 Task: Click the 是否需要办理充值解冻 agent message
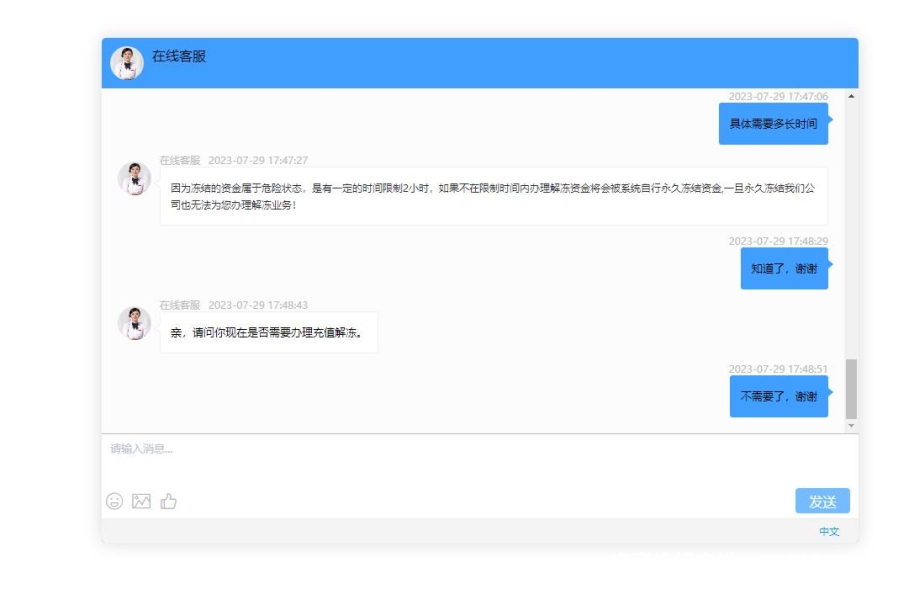tap(268, 332)
